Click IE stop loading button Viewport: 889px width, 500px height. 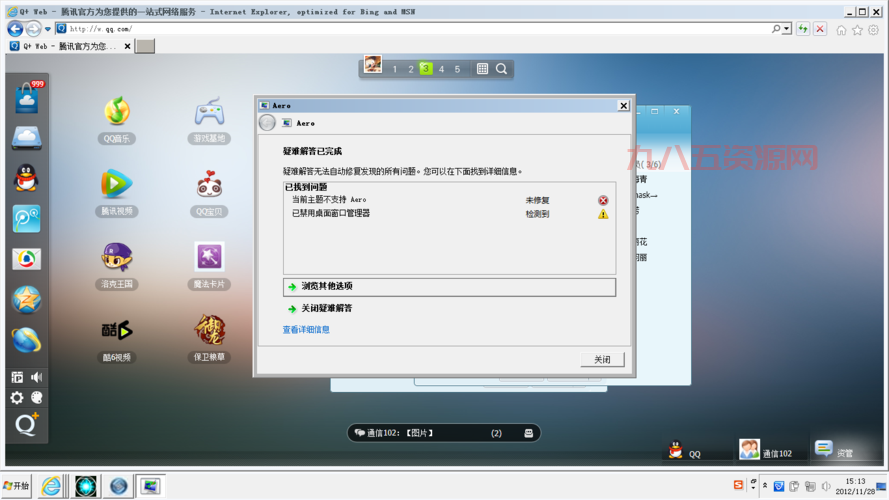pos(820,29)
